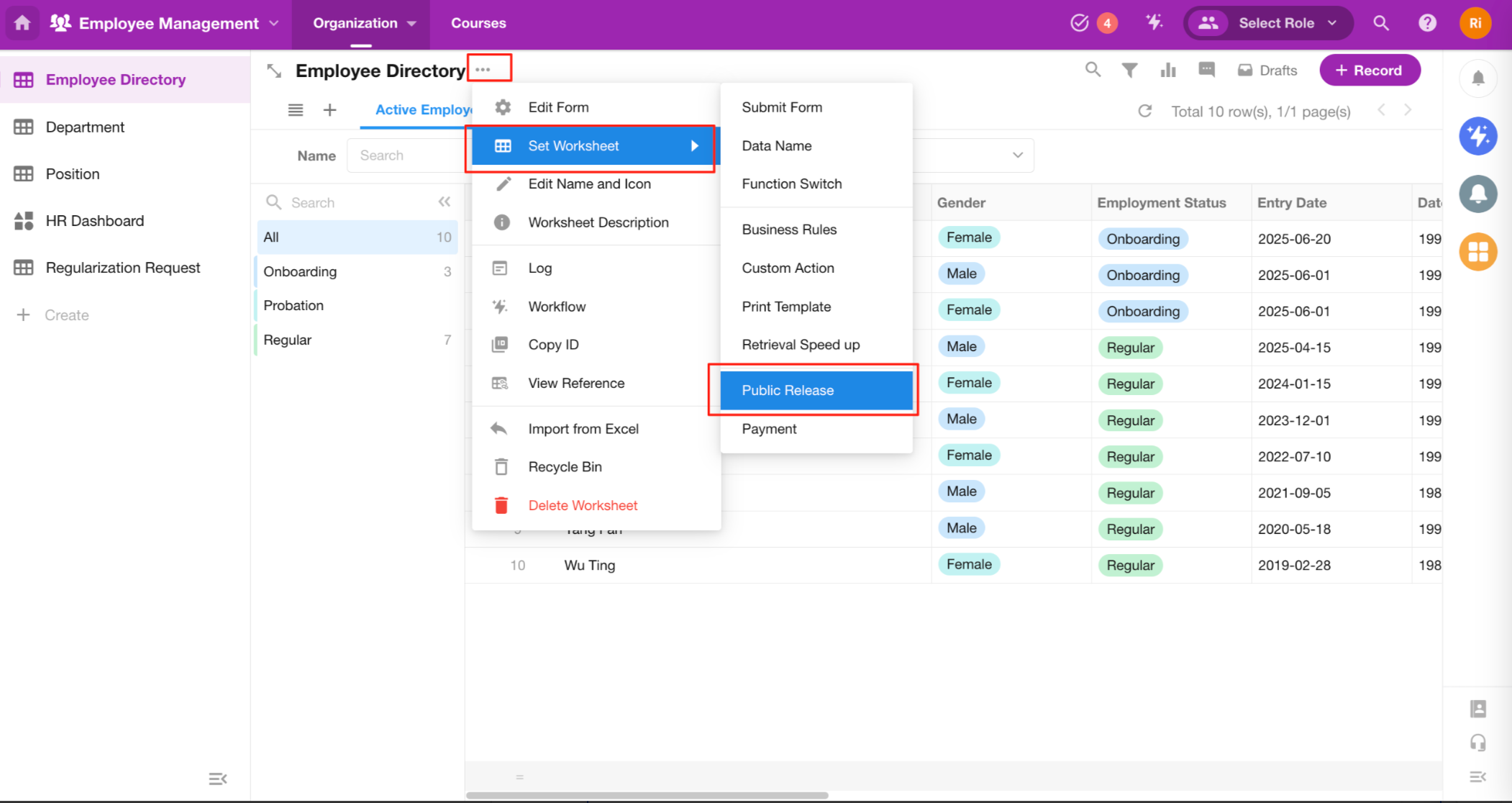Viewport: 1512px width, 803px height.
Task: Click the refresh records icon
Action: pyautogui.click(x=1145, y=111)
